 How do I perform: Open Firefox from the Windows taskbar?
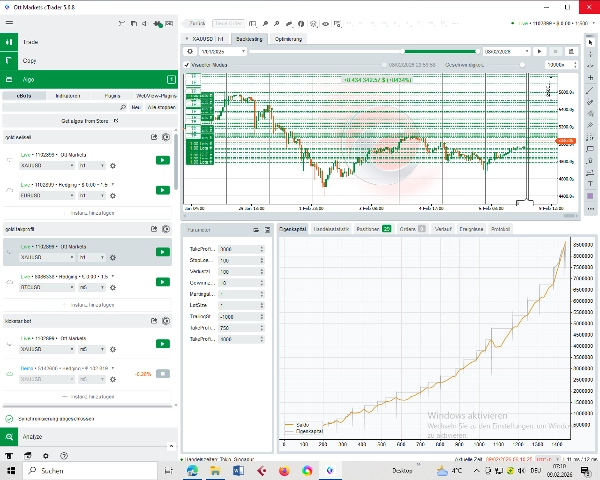[x=284, y=470]
